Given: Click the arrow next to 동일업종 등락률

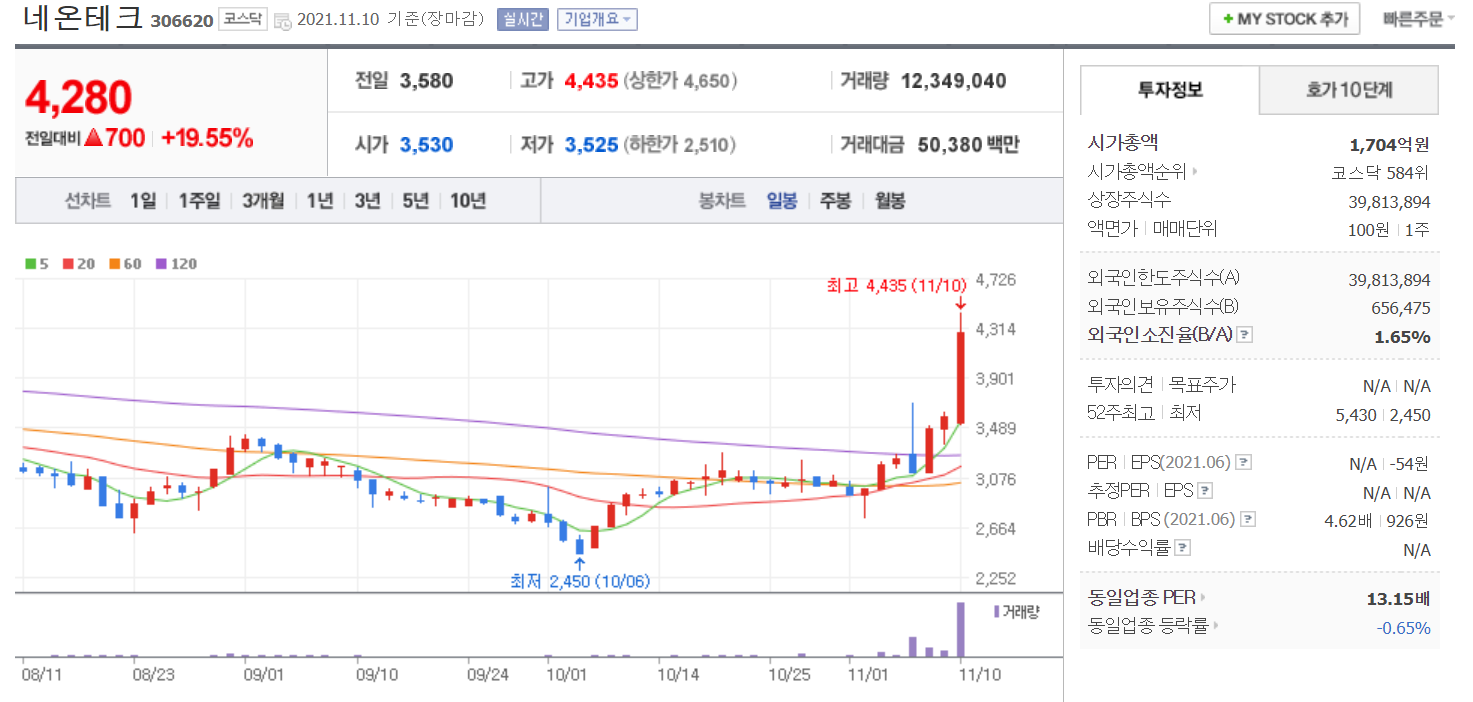Looking at the screenshot, I should [1217, 627].
